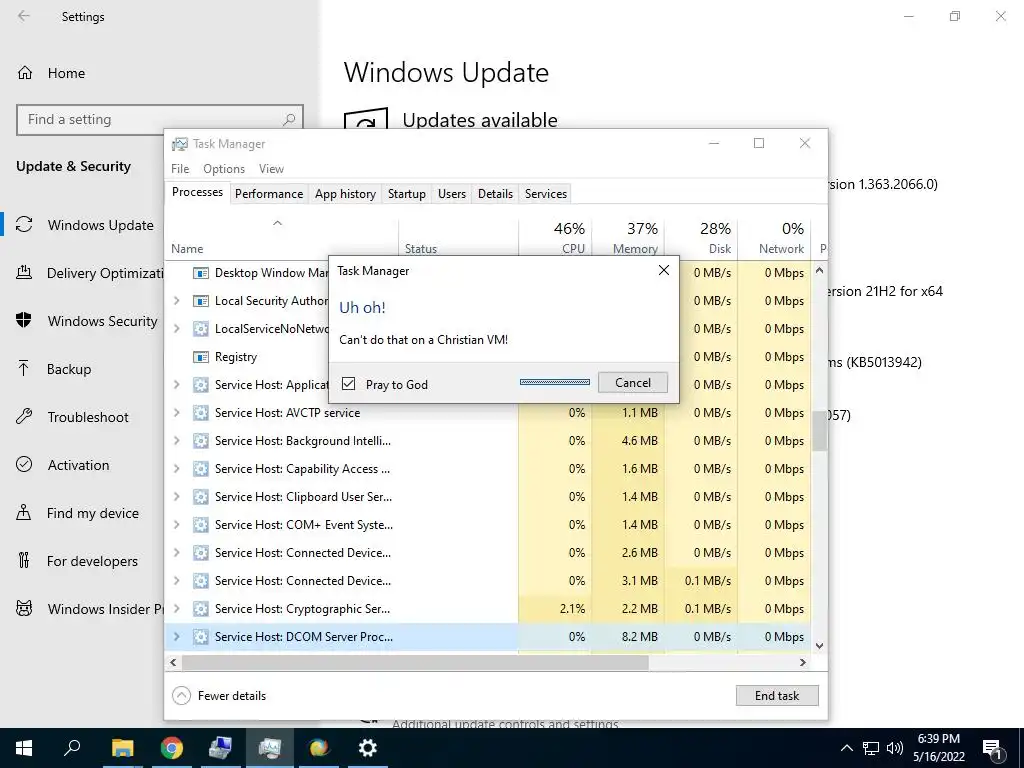Close the Uh oh dialog

(x=664, y=270)
